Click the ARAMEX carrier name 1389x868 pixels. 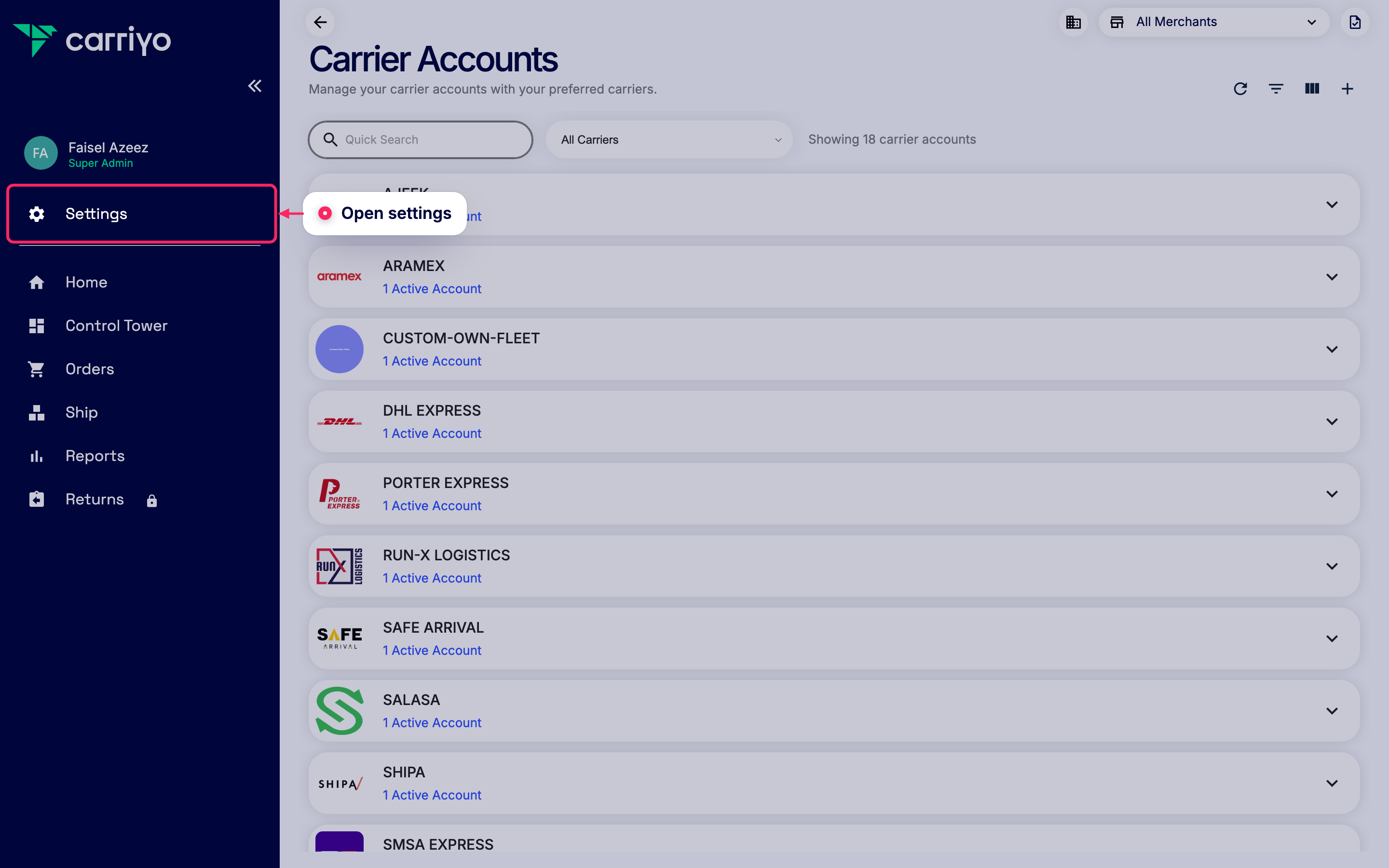414,266
